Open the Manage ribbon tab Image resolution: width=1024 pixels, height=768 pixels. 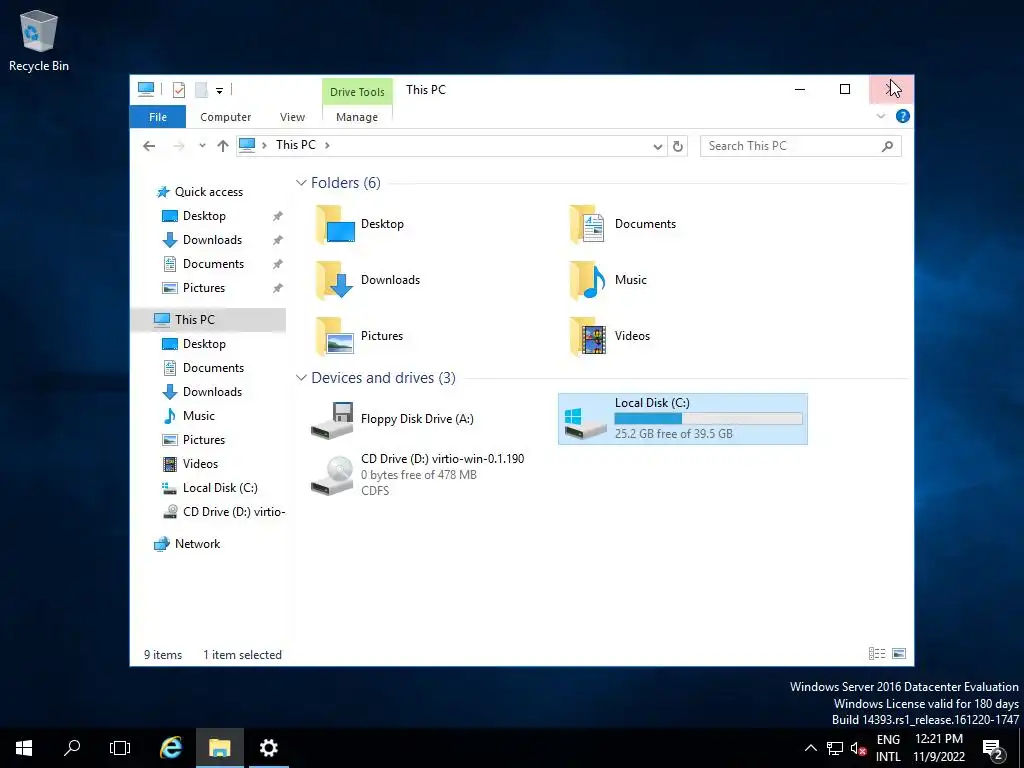pyautogui.click(x=357, y=117)
